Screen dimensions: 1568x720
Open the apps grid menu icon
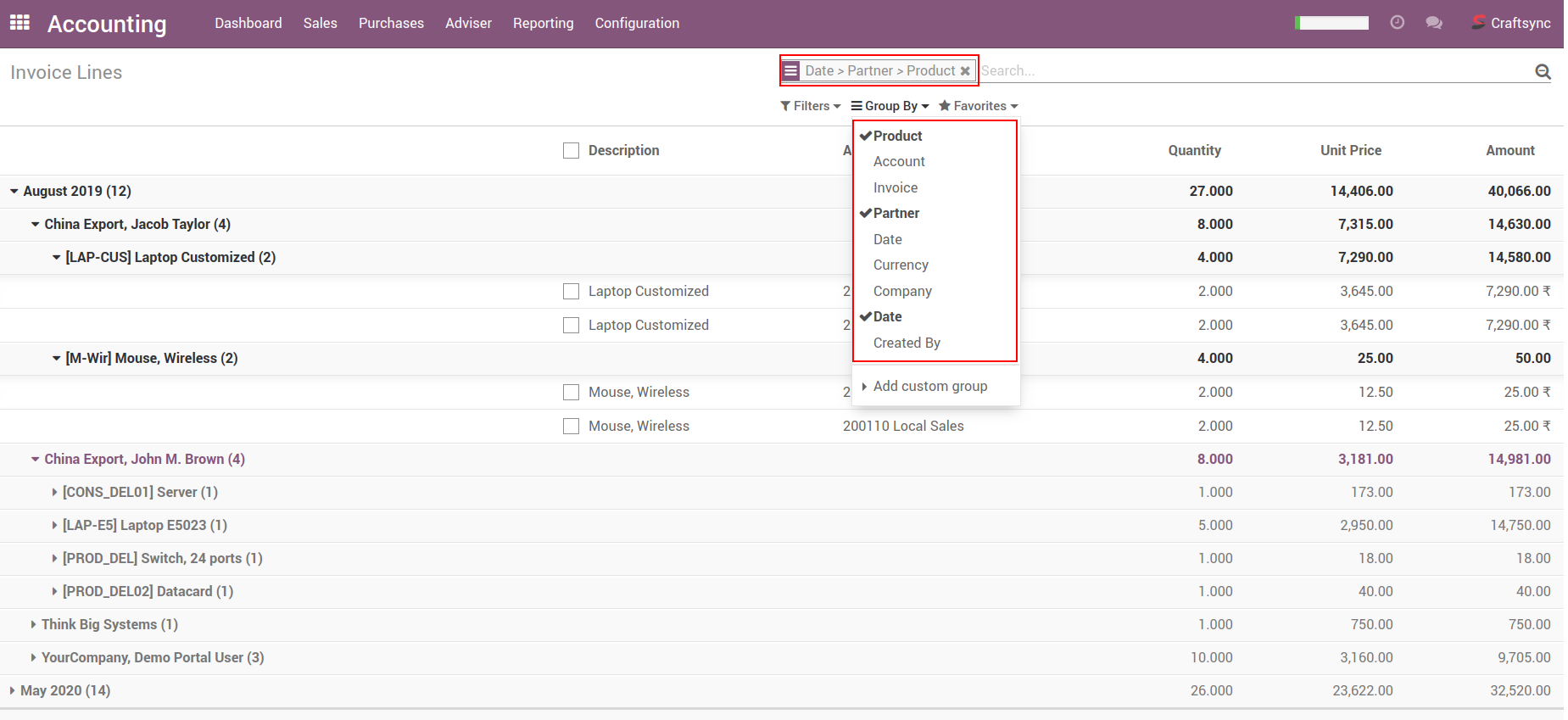(x=20, y=23)
